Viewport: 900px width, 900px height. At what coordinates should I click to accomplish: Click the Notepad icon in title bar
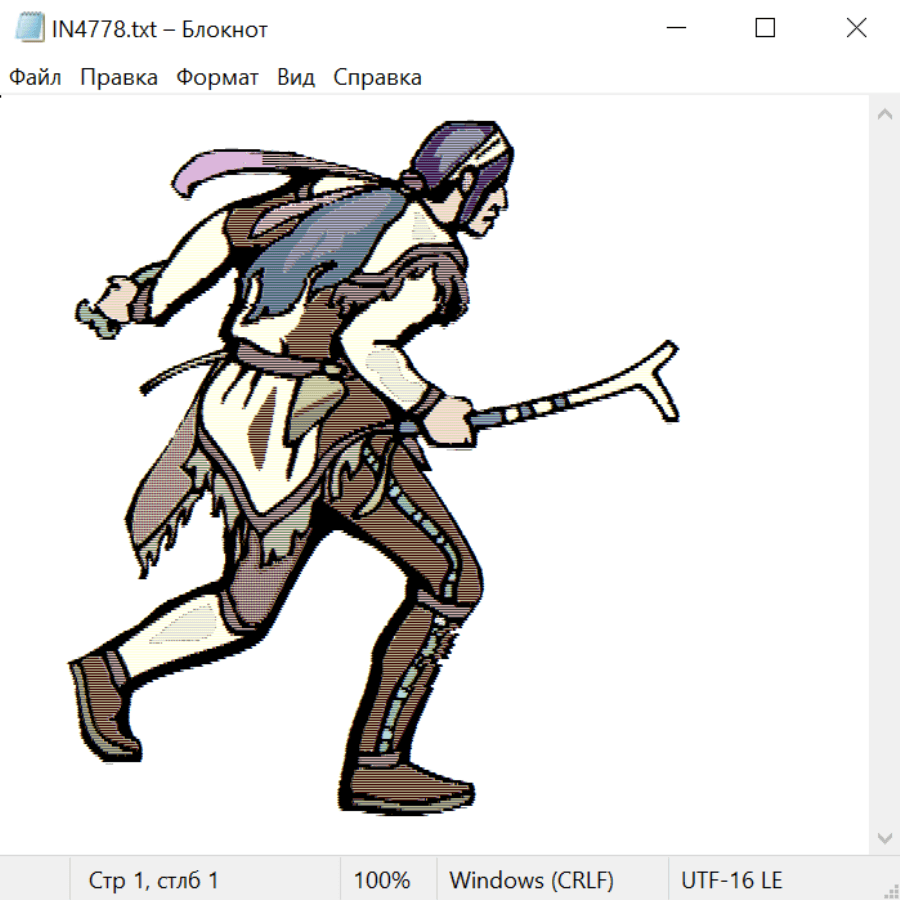(x=29, y=29)
